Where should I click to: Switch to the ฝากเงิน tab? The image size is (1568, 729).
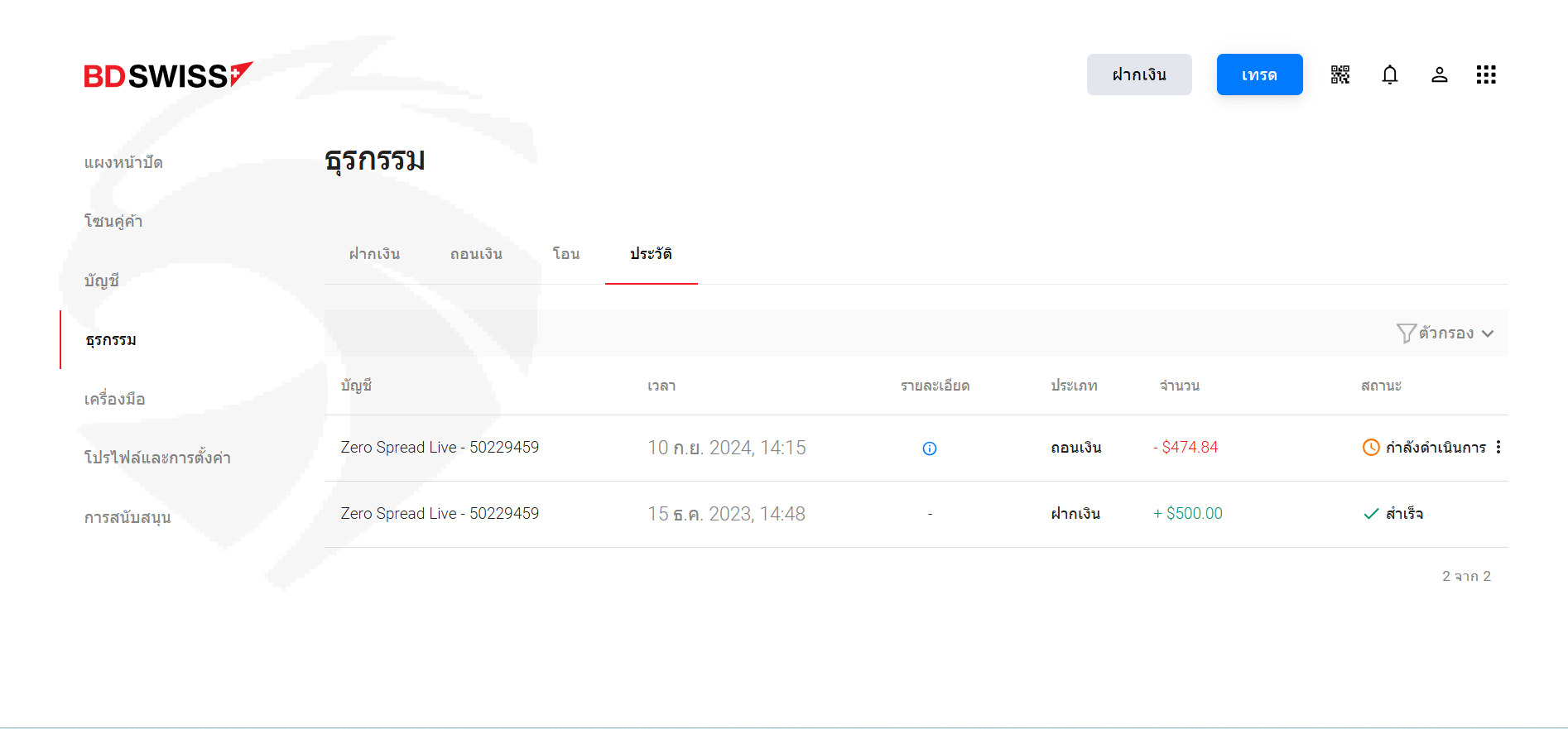pos(374,254)
